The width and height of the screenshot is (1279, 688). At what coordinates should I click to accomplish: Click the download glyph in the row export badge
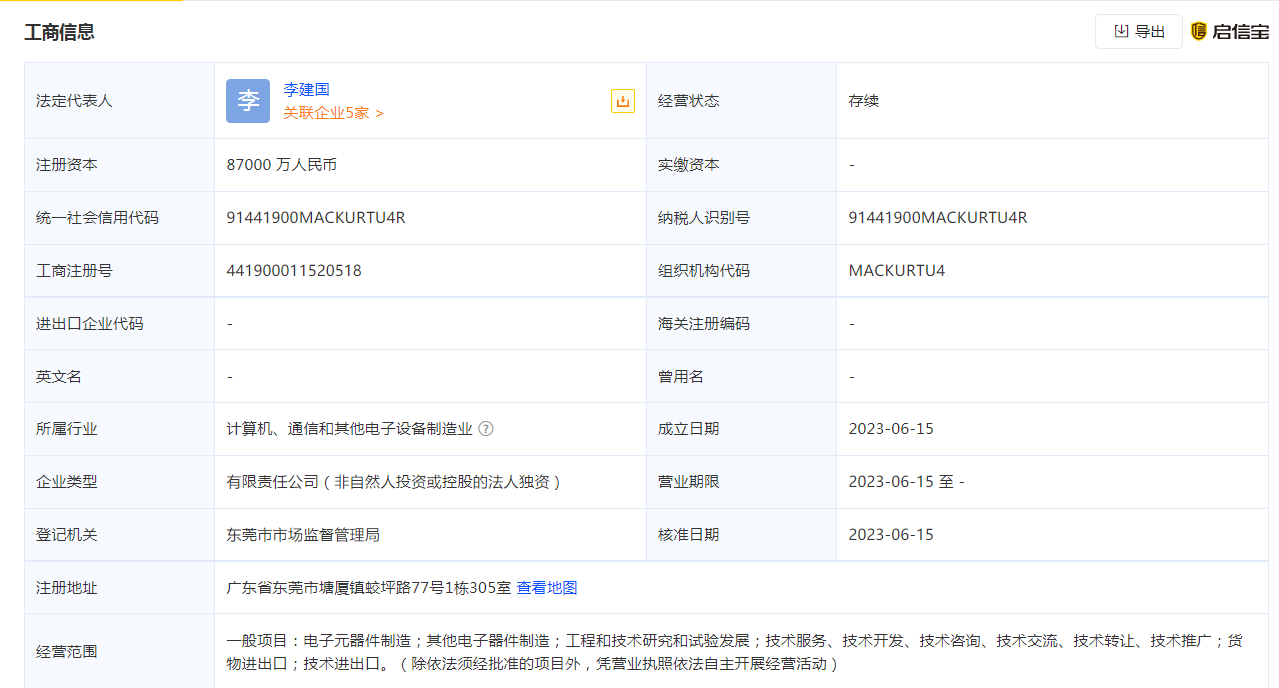coord(622,100)
